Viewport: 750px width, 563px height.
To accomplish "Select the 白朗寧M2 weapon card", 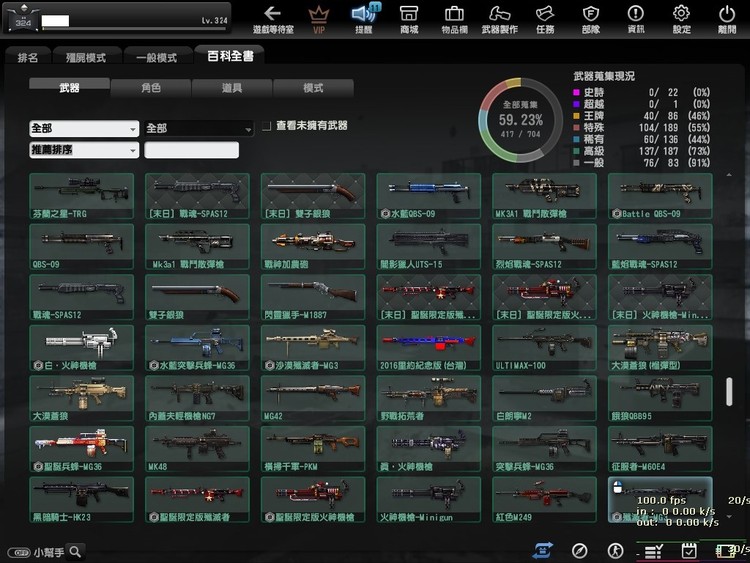I will (544, 398).
